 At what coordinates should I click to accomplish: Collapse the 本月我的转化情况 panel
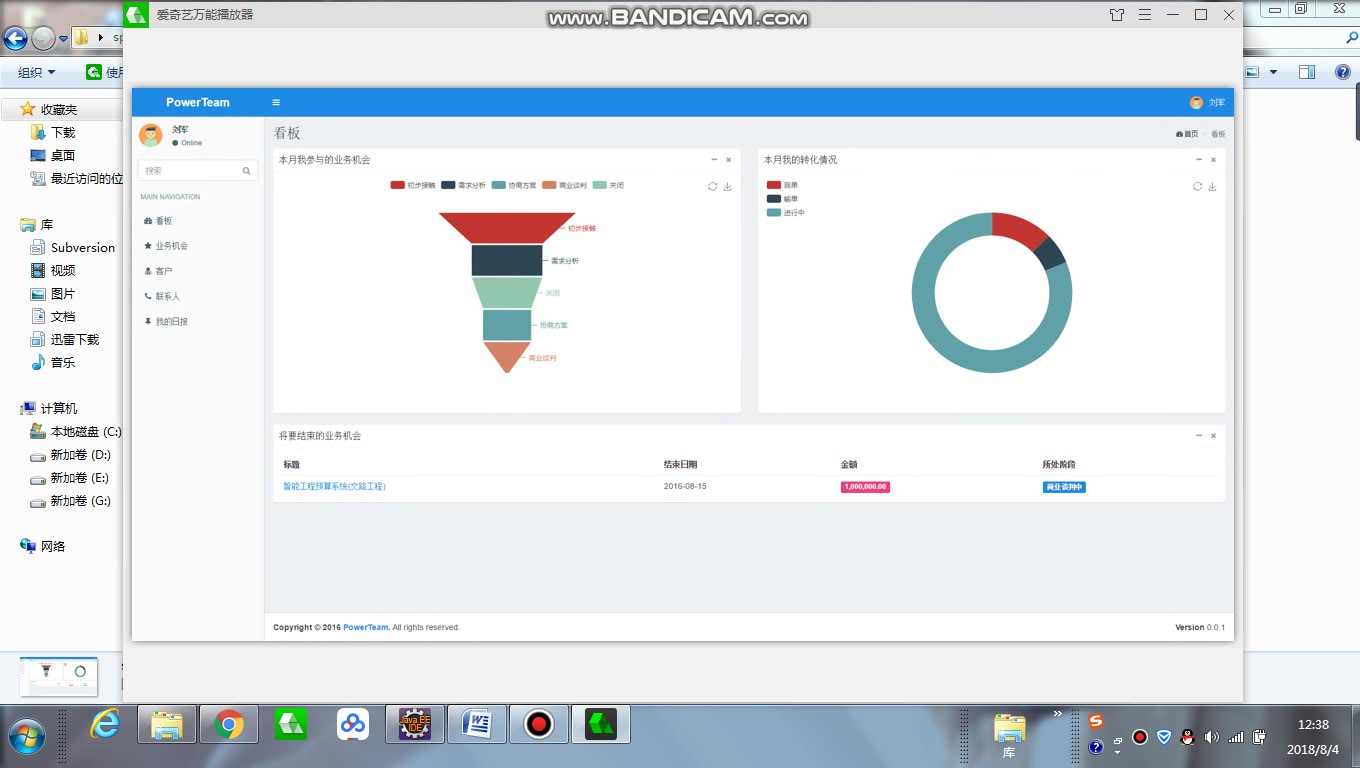tap(1198, 160)
